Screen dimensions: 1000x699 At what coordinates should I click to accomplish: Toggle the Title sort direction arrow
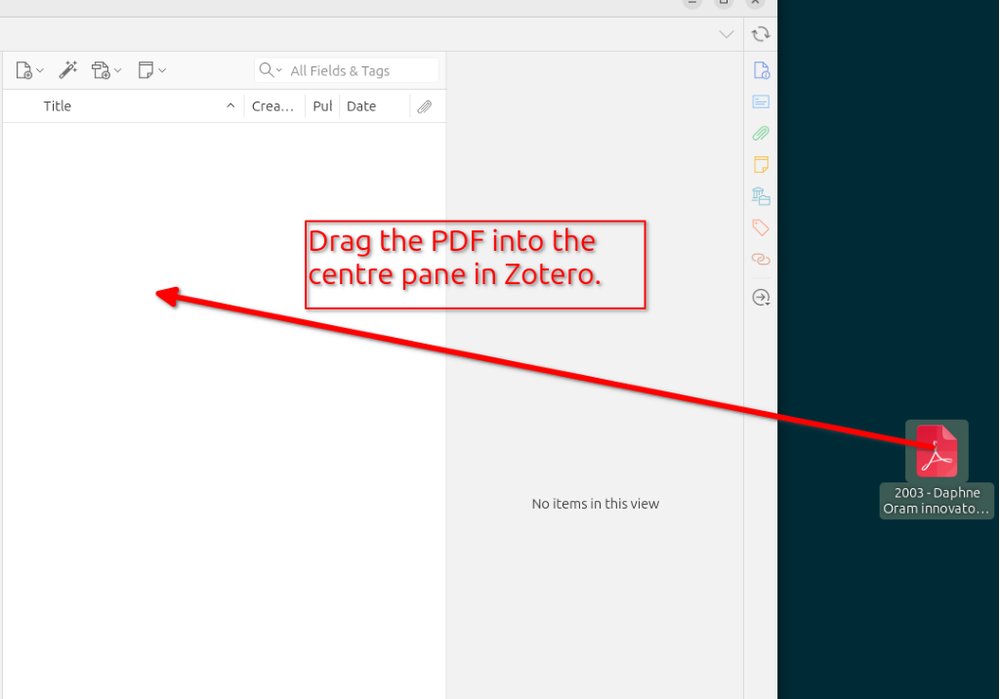230,106
